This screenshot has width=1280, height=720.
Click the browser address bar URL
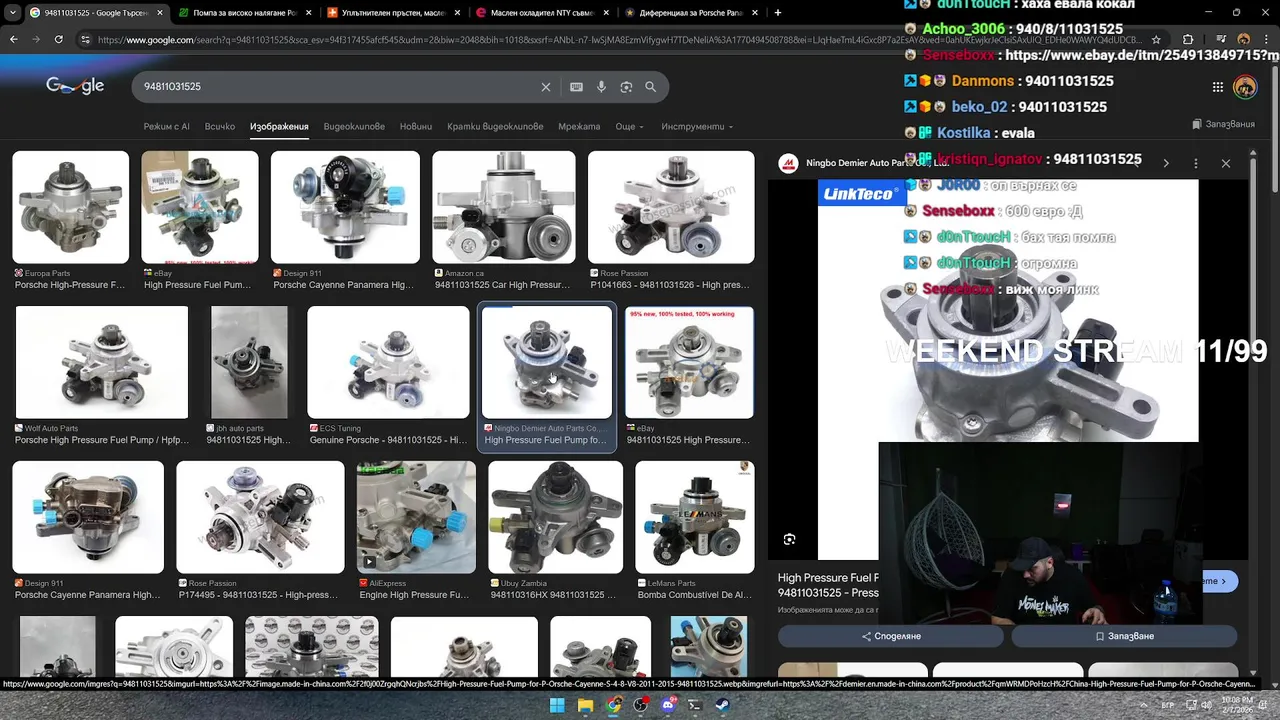[618, 39]
